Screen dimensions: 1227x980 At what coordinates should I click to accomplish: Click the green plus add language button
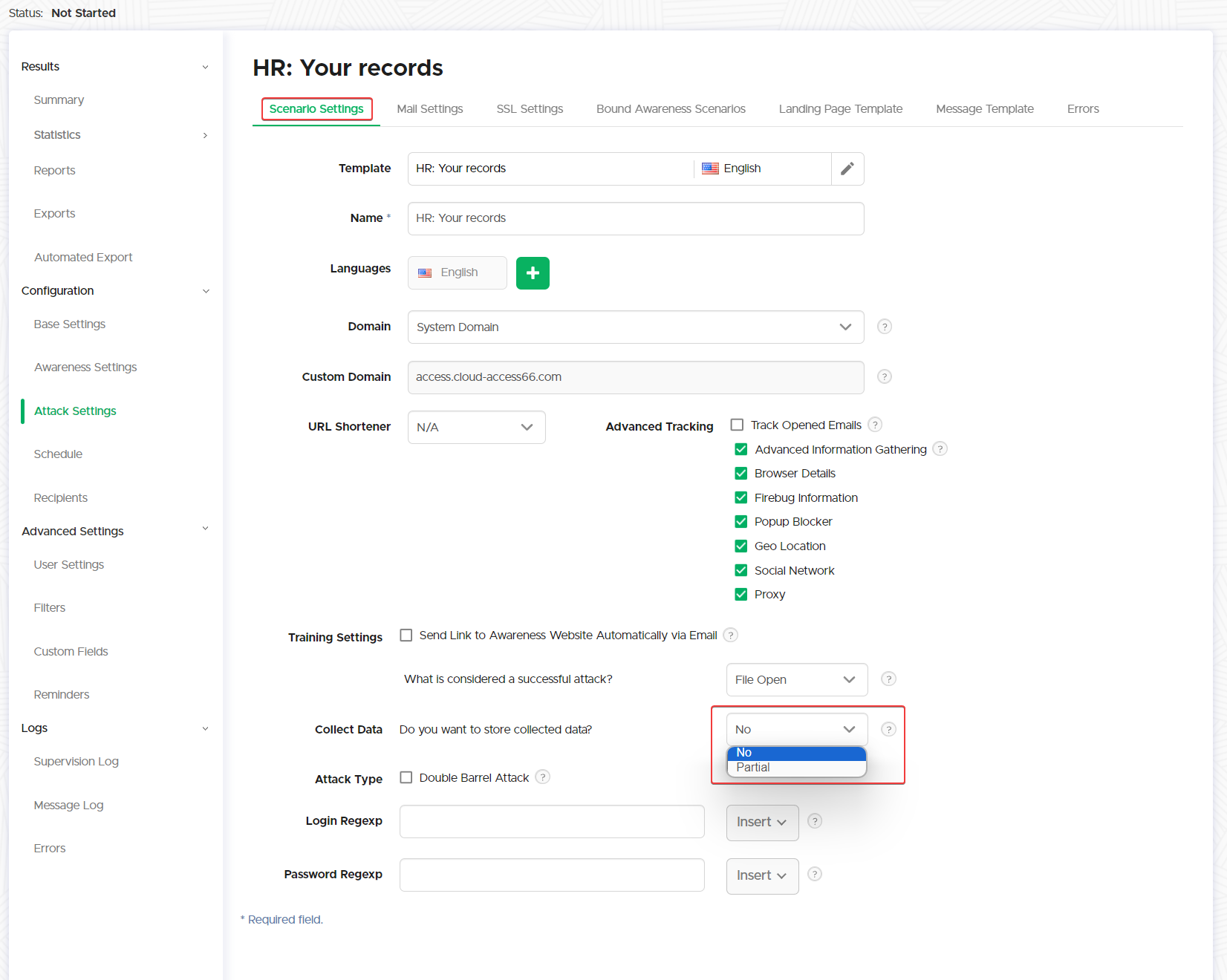pyautogui.click(x=533, y=273)
